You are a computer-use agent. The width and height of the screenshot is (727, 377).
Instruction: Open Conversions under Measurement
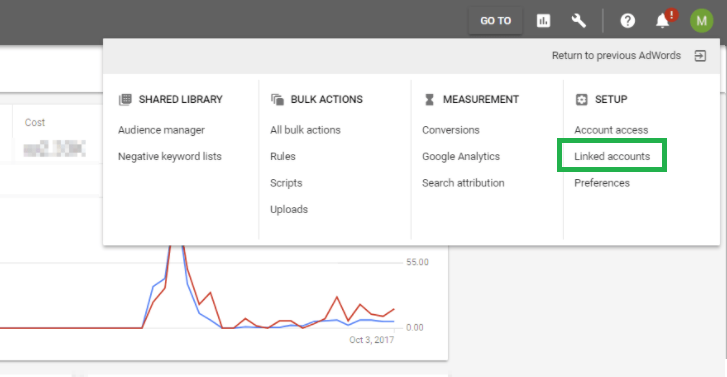[x=451, y=130]
